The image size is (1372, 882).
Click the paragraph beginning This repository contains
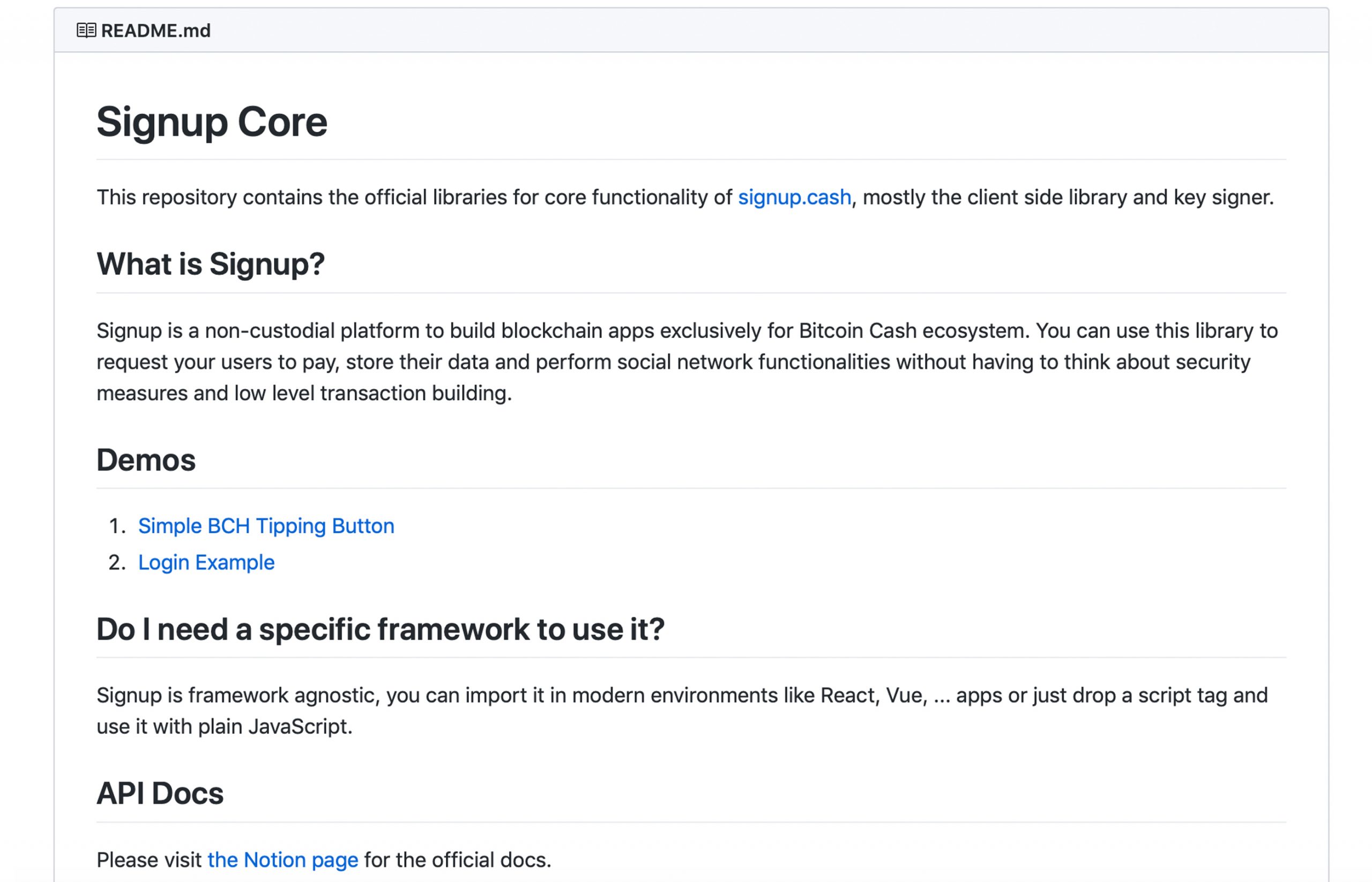[x=401, y=197]
